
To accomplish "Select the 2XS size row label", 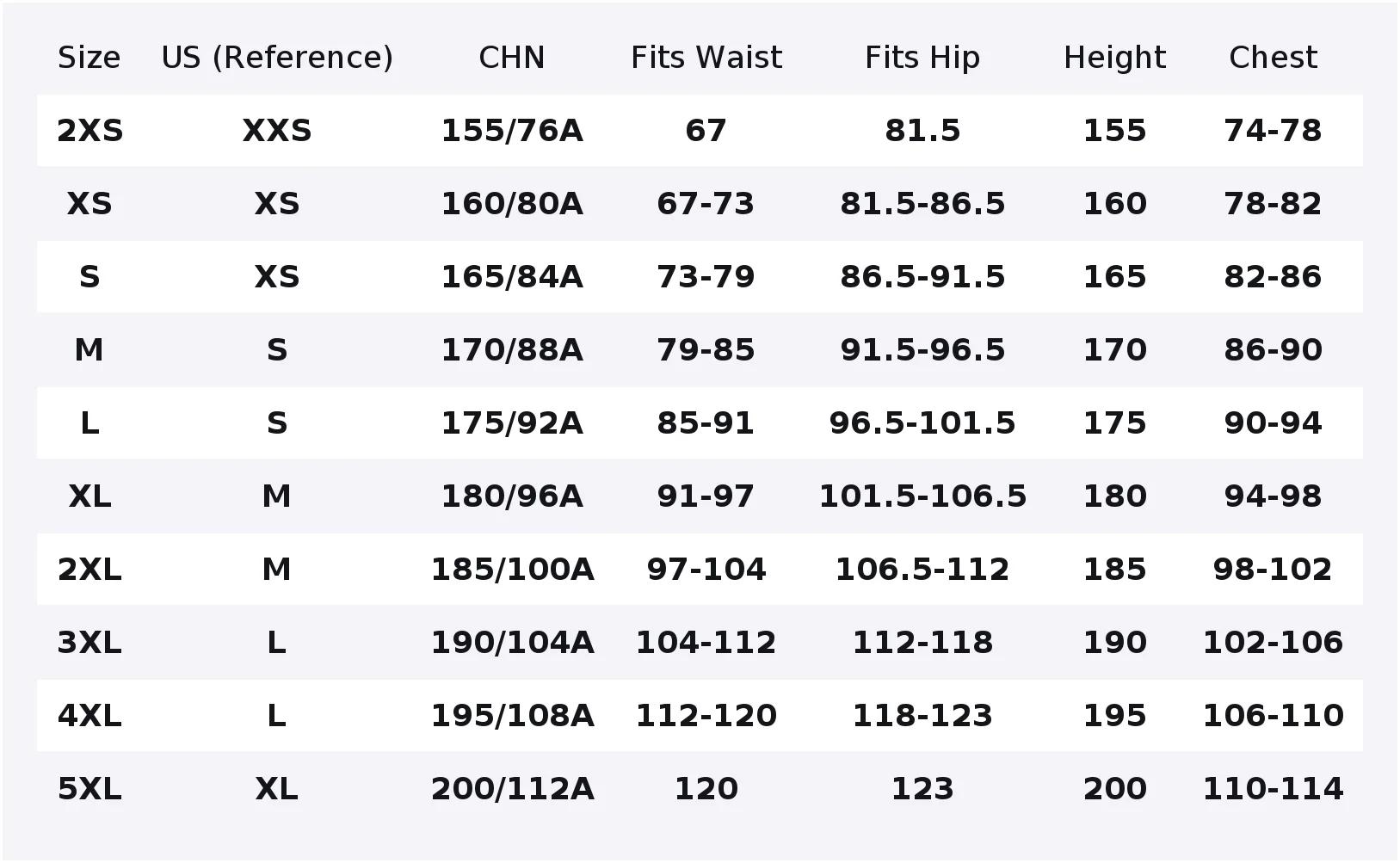I will 89,131.
